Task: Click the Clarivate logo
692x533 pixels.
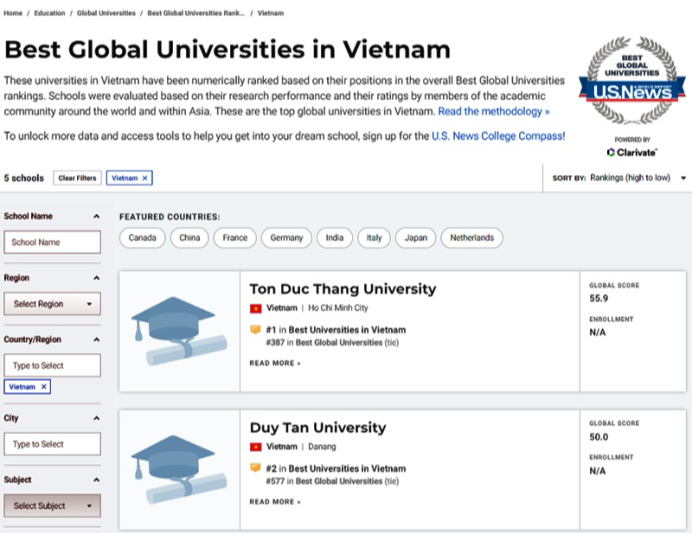Action: click(x=632, y=153)
